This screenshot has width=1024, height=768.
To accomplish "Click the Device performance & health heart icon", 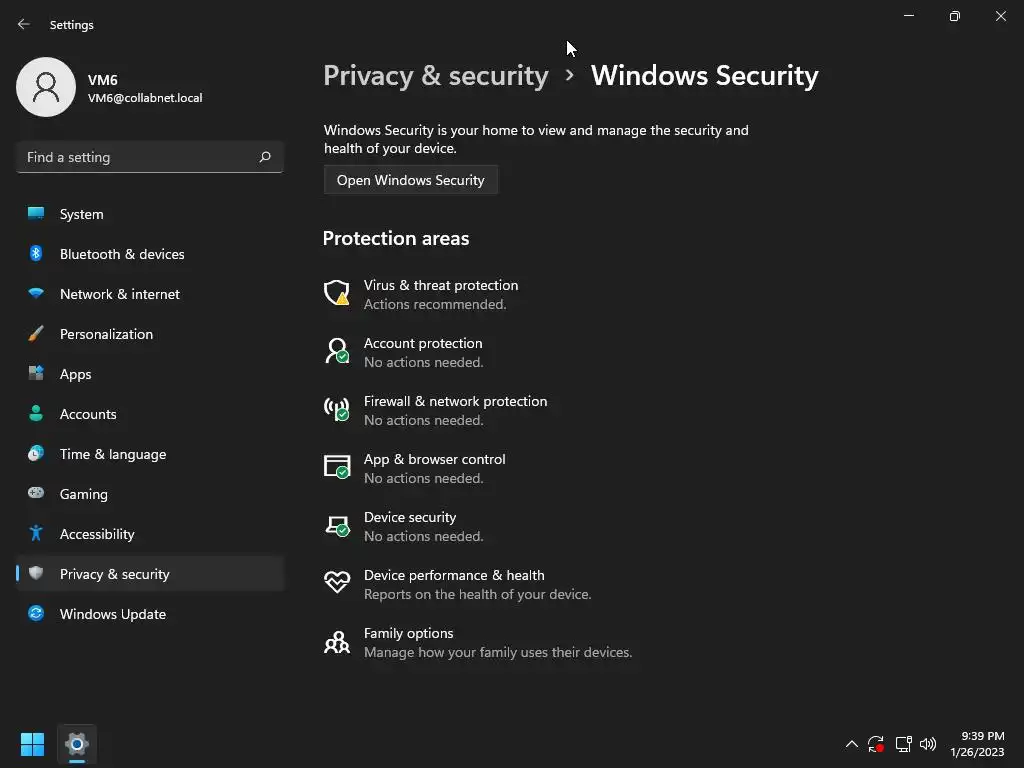I will [337, 583].
